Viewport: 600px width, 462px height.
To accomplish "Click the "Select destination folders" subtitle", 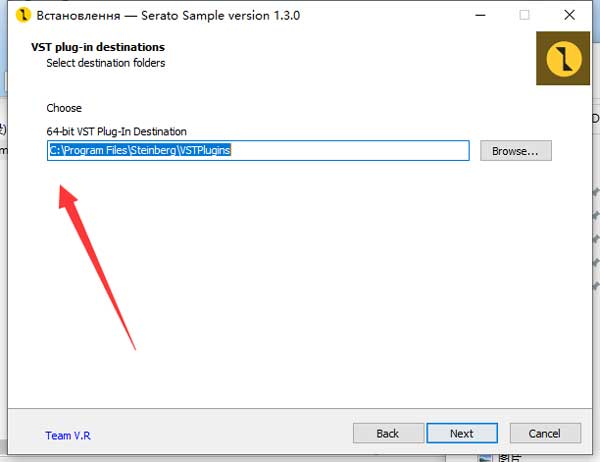I will [x=106, y=63].
